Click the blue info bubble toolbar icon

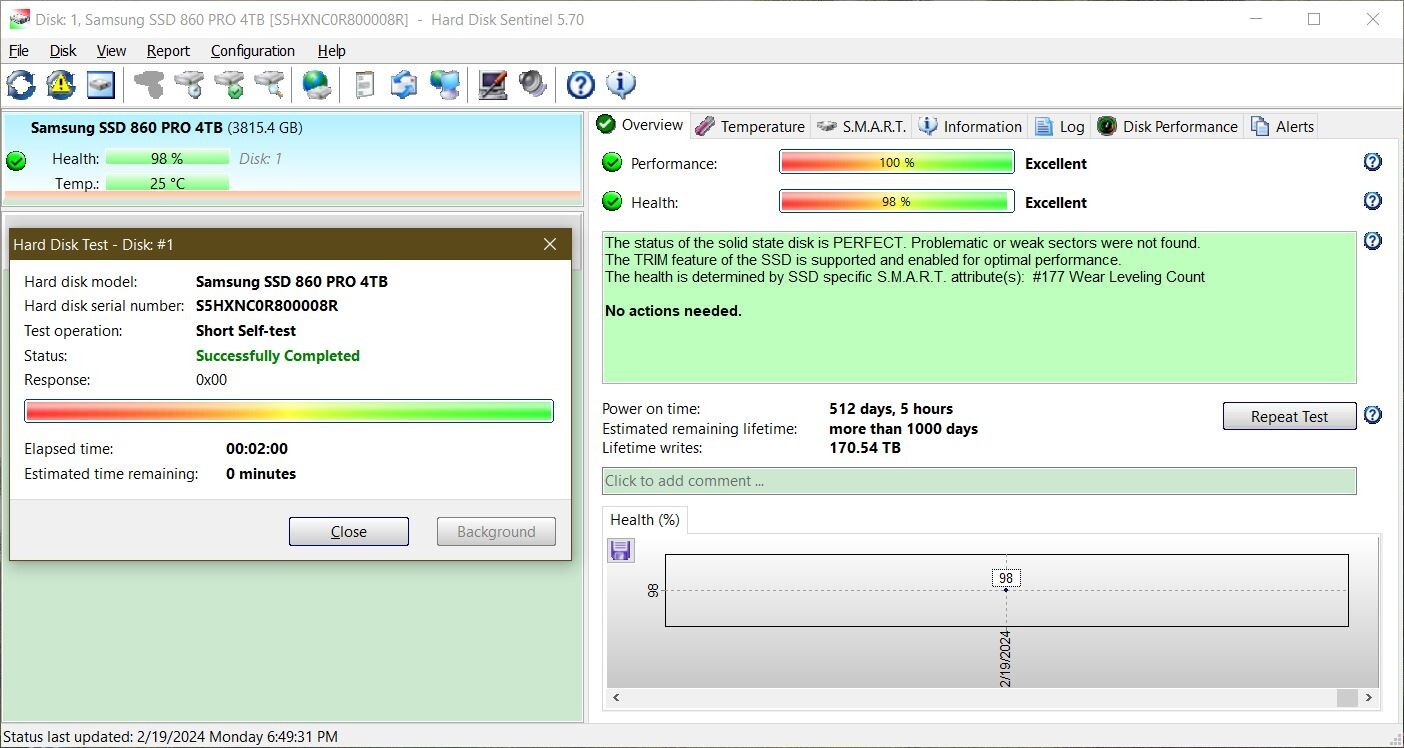point(621,84)
